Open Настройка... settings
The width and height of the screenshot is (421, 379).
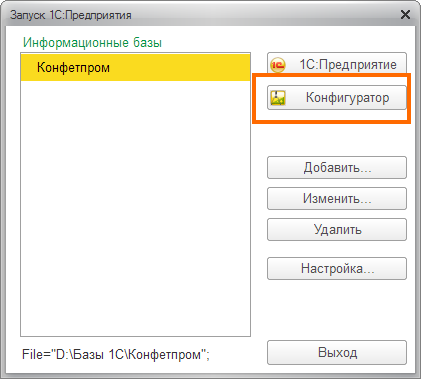point(337,268)
